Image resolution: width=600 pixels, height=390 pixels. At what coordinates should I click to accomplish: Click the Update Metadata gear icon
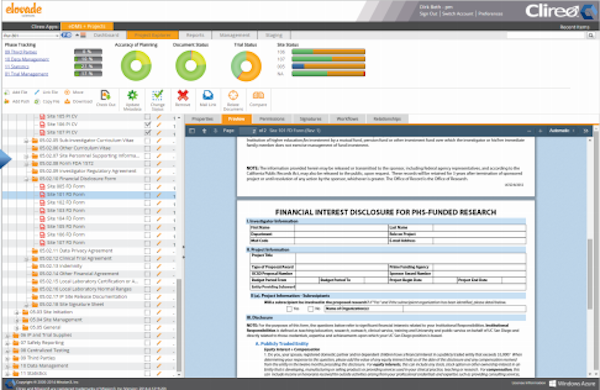[x=132, y=95]
